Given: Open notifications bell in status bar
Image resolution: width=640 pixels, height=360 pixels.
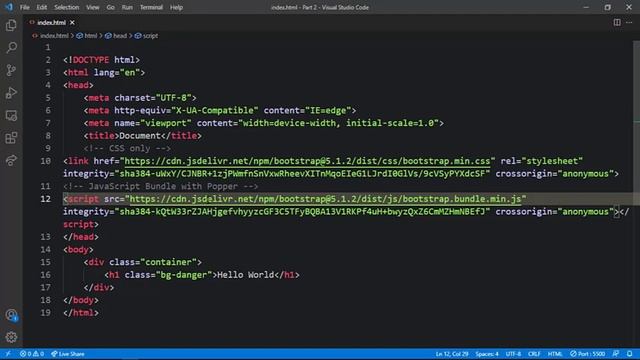Looking at the screenshot, I should [630, 354].
